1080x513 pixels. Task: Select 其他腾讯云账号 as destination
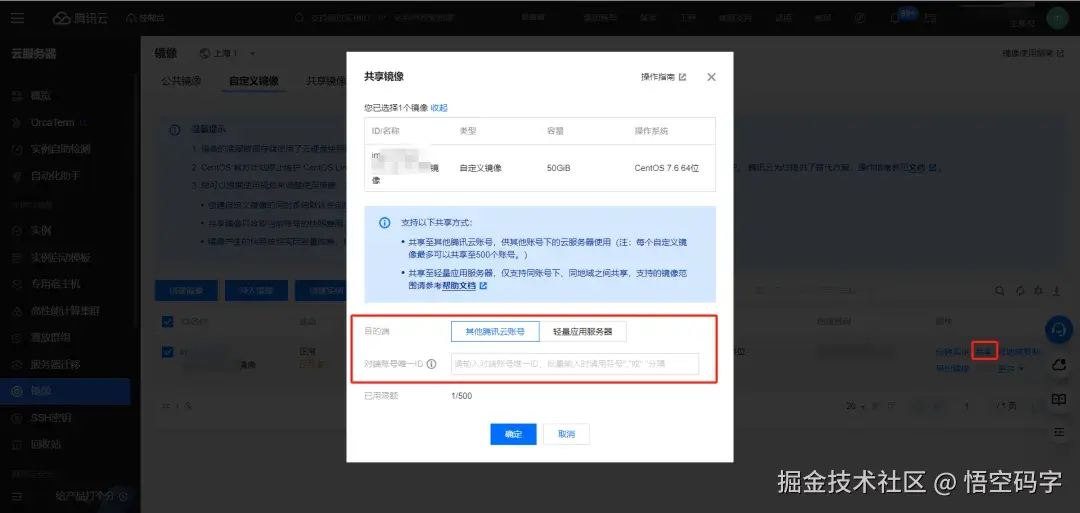pos(495,331)
